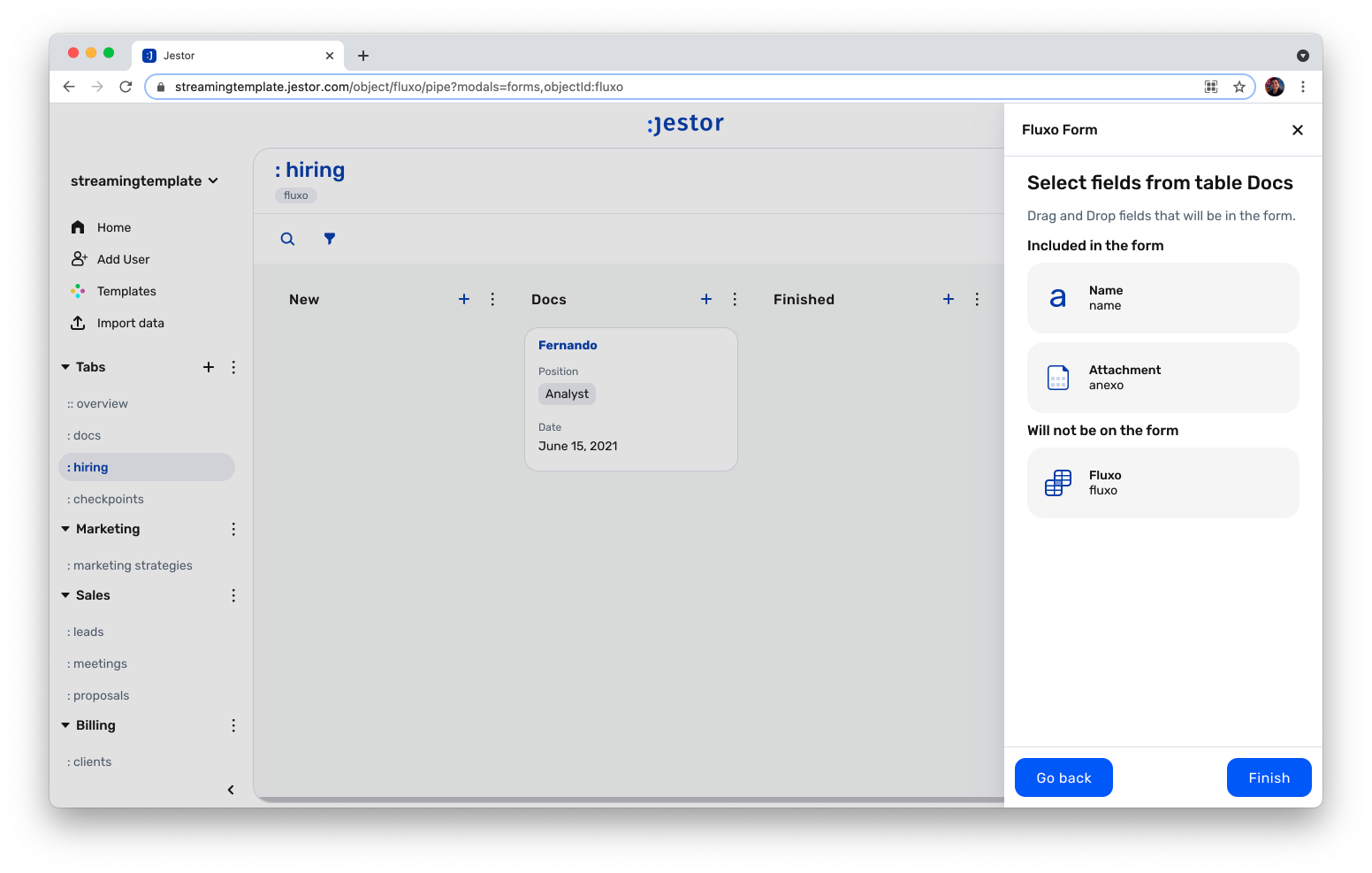
Task: Open the filter funnel icon
Action: pos(330,239)
